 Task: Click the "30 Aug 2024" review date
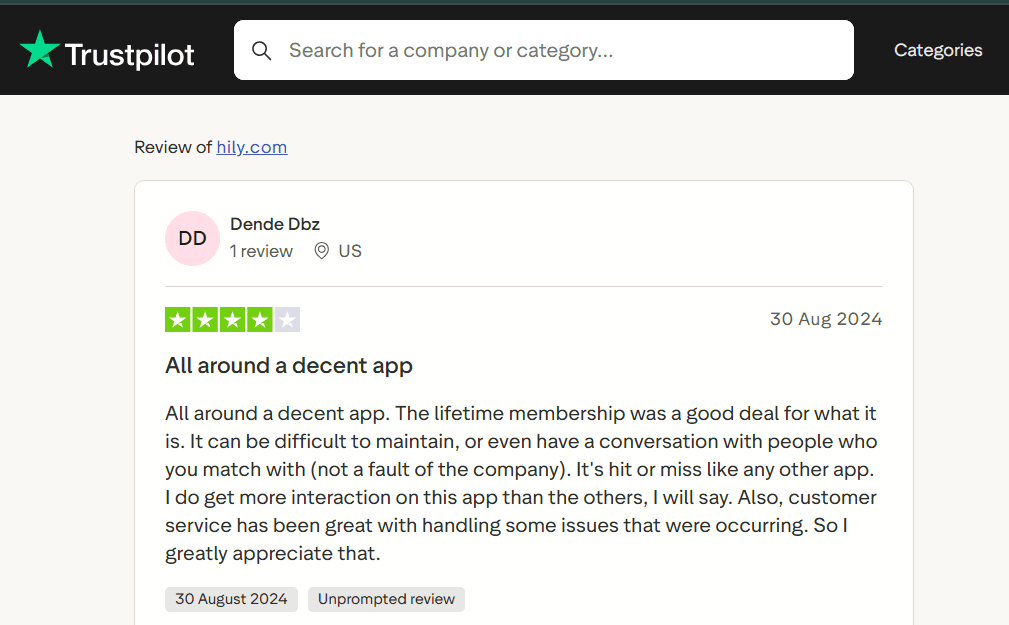[825, 319]
